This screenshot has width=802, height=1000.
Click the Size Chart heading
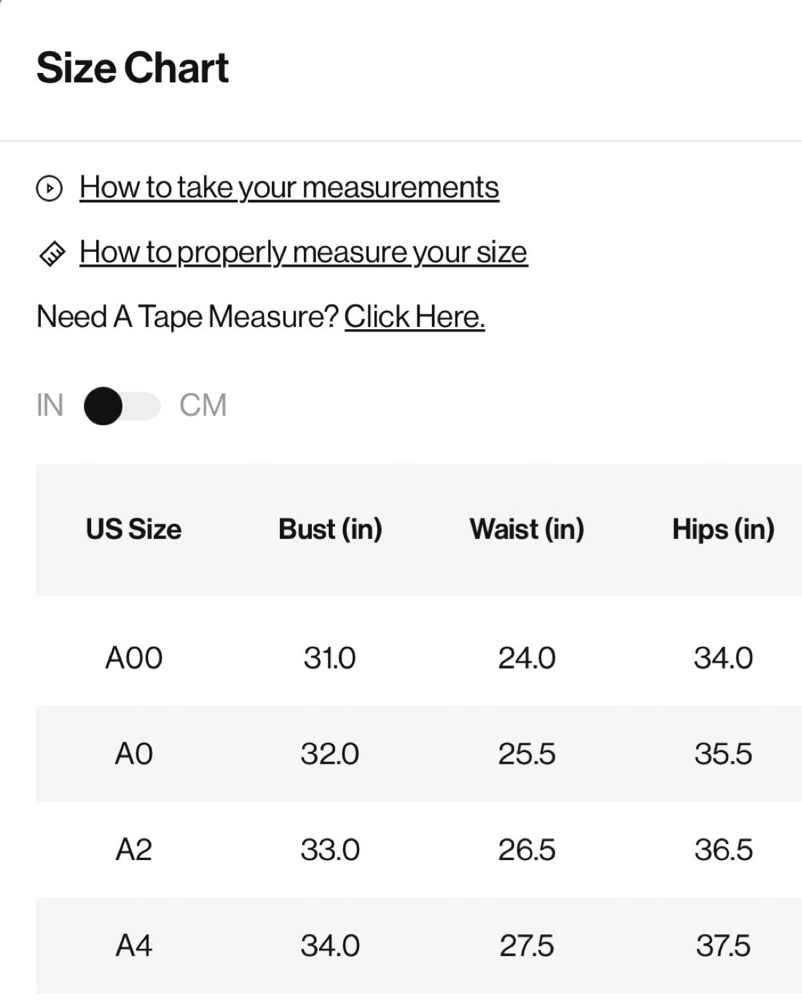click(133, 68)
